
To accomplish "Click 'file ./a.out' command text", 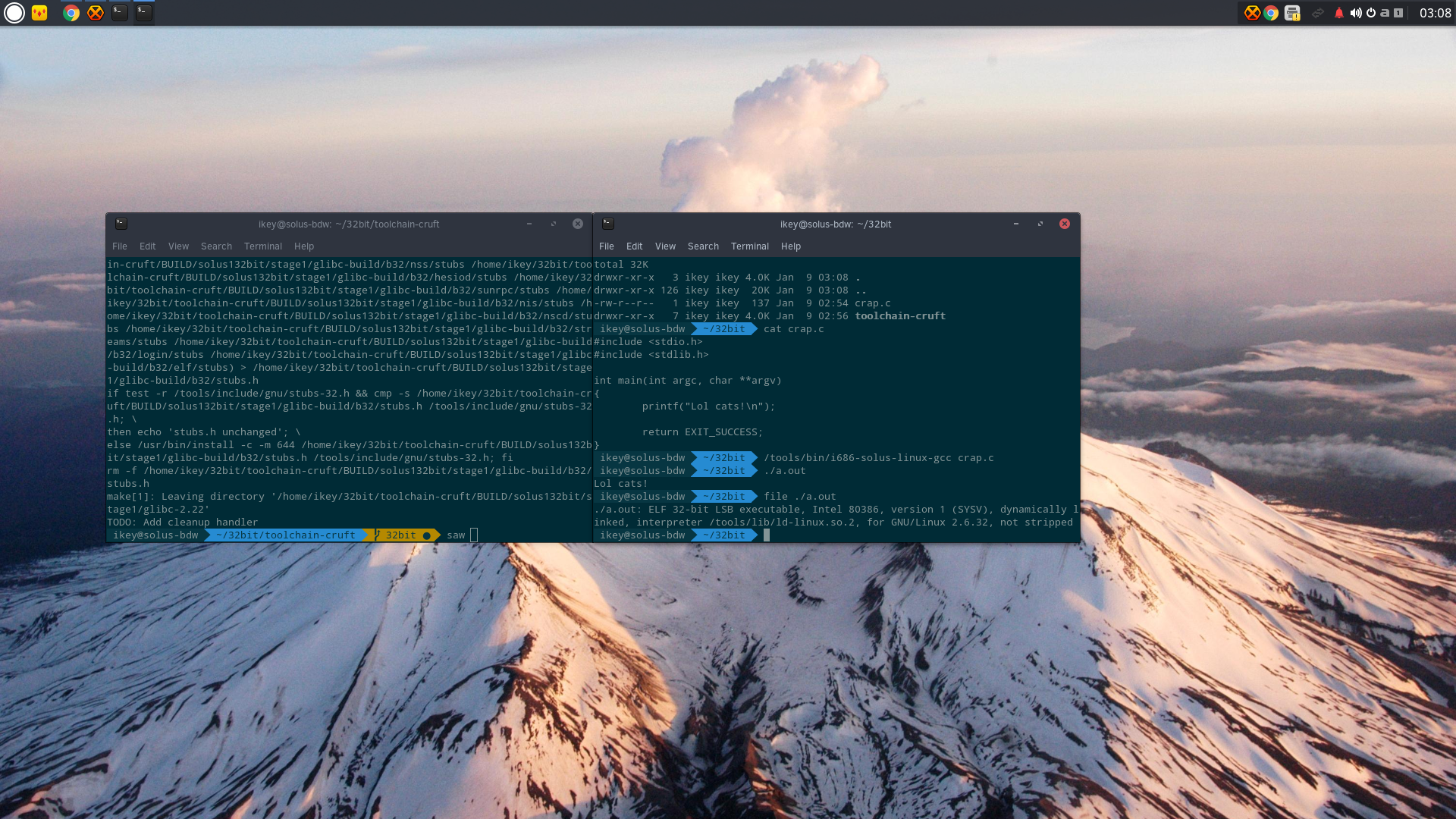I will pos(800,497).
